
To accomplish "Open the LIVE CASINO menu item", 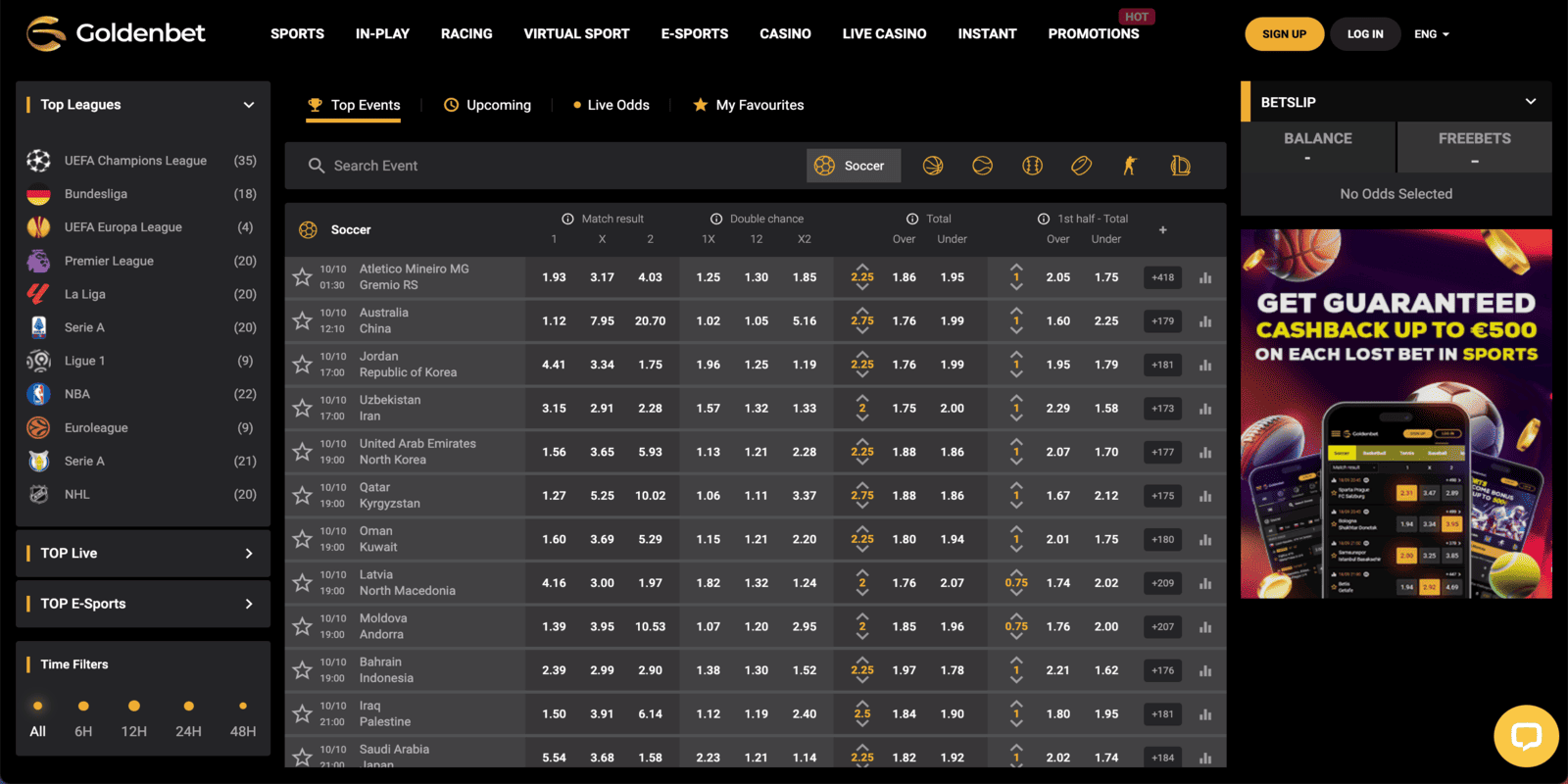I will tap(884, 33).
